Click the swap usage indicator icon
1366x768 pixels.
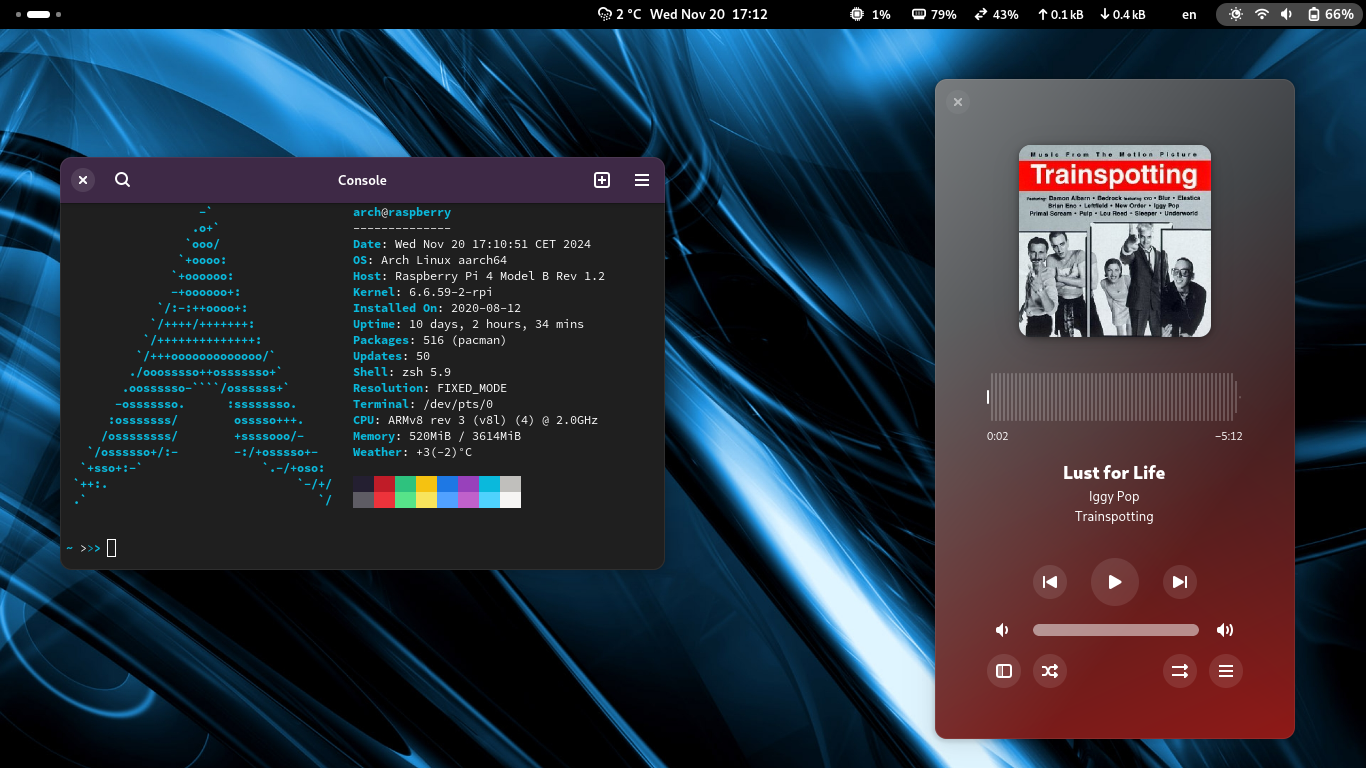[x=981, y=14]
